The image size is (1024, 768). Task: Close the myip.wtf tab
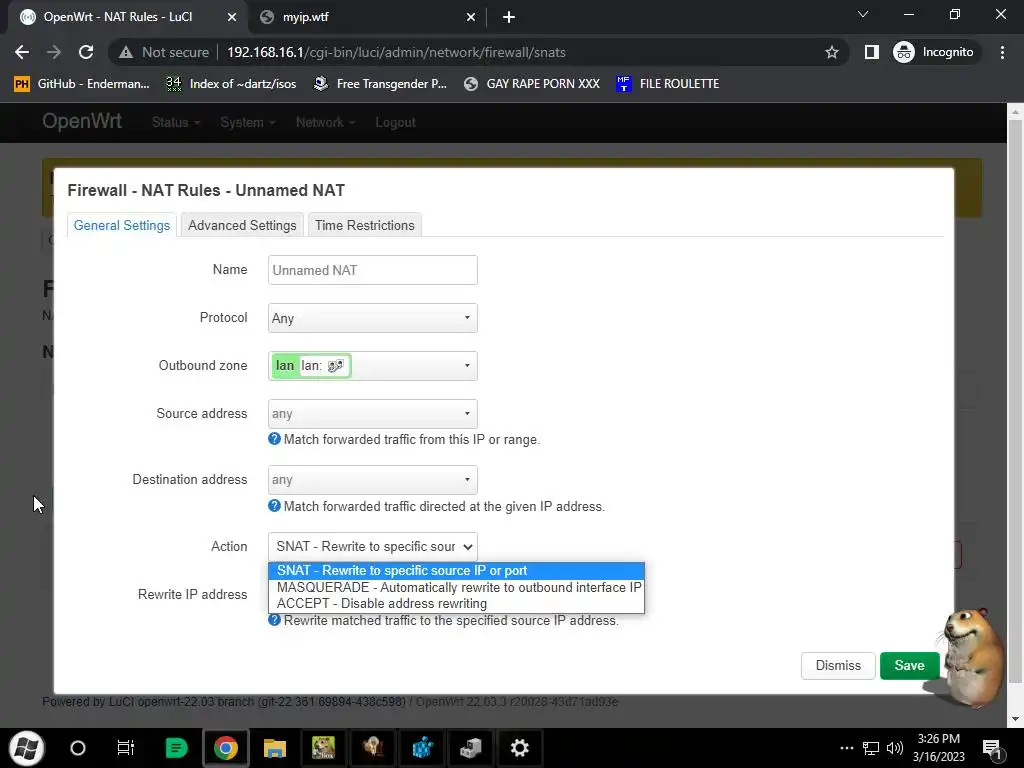(471, 17)
